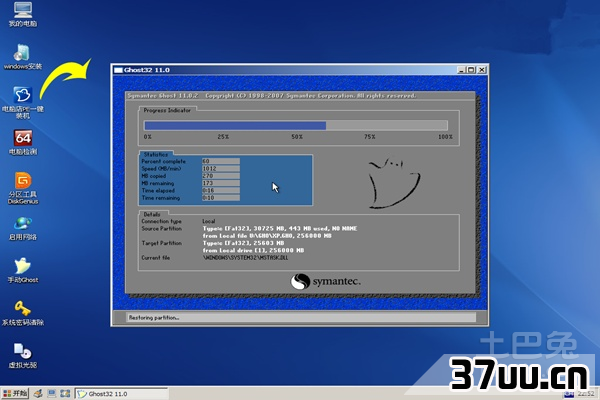Screen dimensions: 600x400
Task: Click the Time remaining value 0:10
Action: 221,198
